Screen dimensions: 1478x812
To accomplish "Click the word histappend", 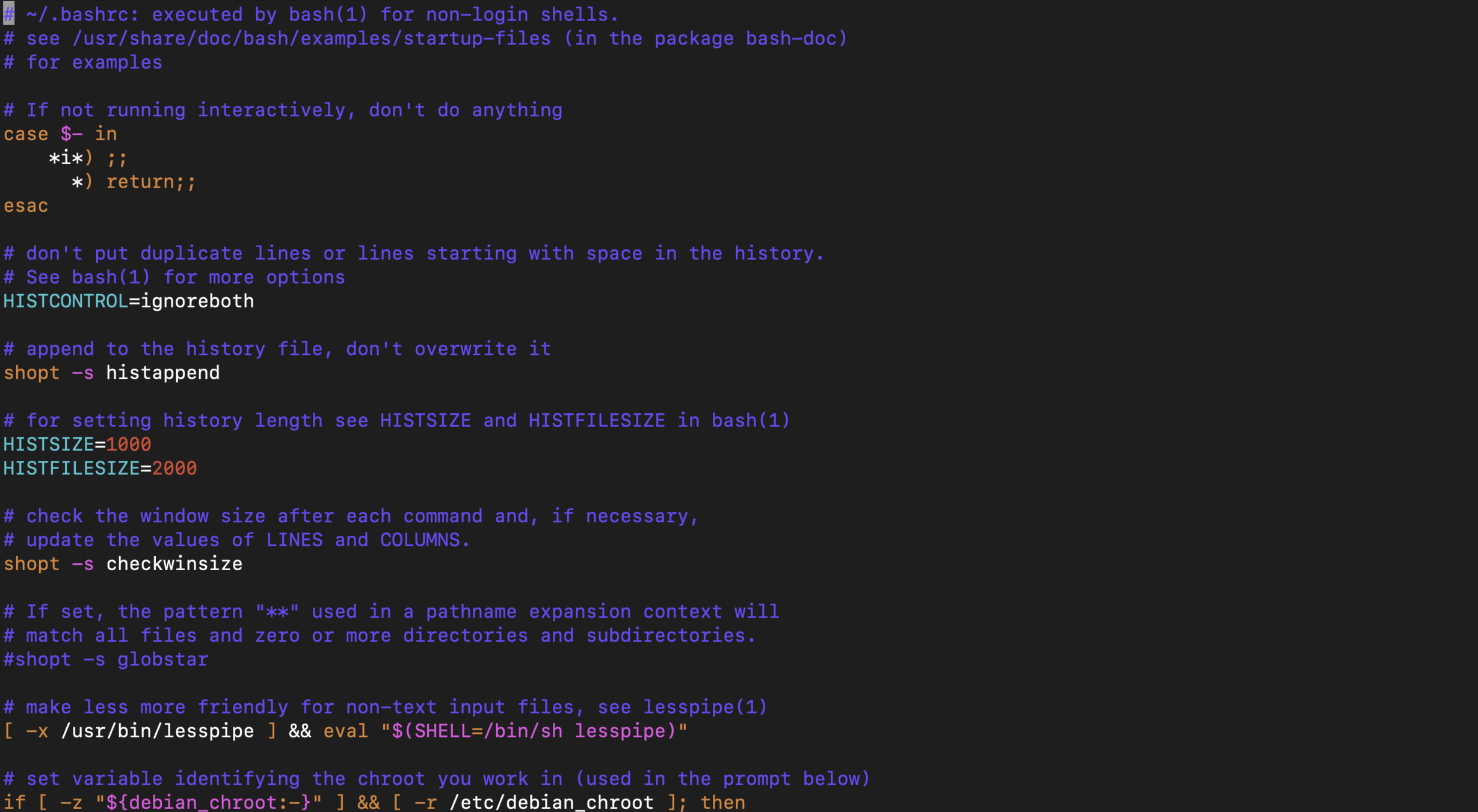I will tap(162, 373).
